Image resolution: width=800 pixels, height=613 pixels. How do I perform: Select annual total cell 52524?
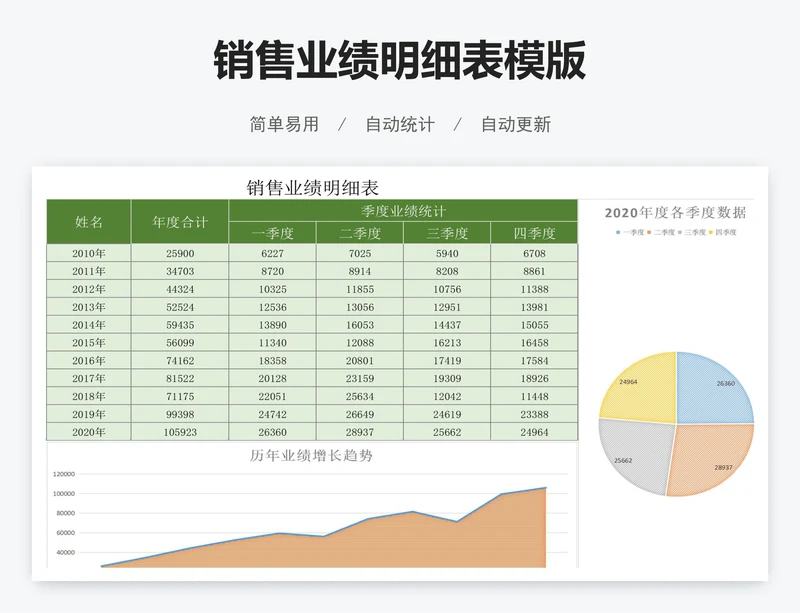180,307
